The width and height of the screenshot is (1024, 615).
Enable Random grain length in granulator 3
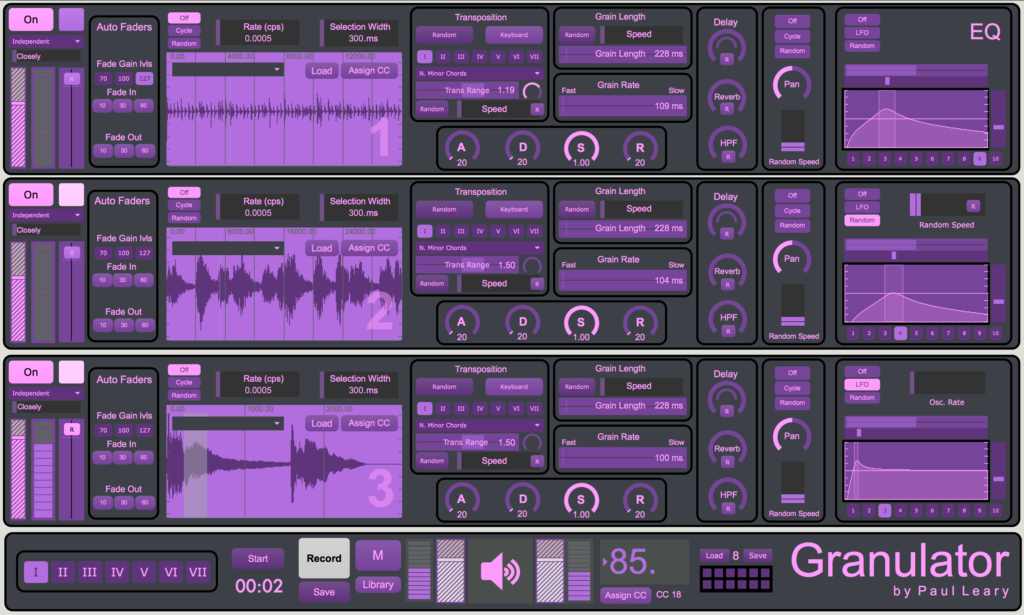[577, 386]
